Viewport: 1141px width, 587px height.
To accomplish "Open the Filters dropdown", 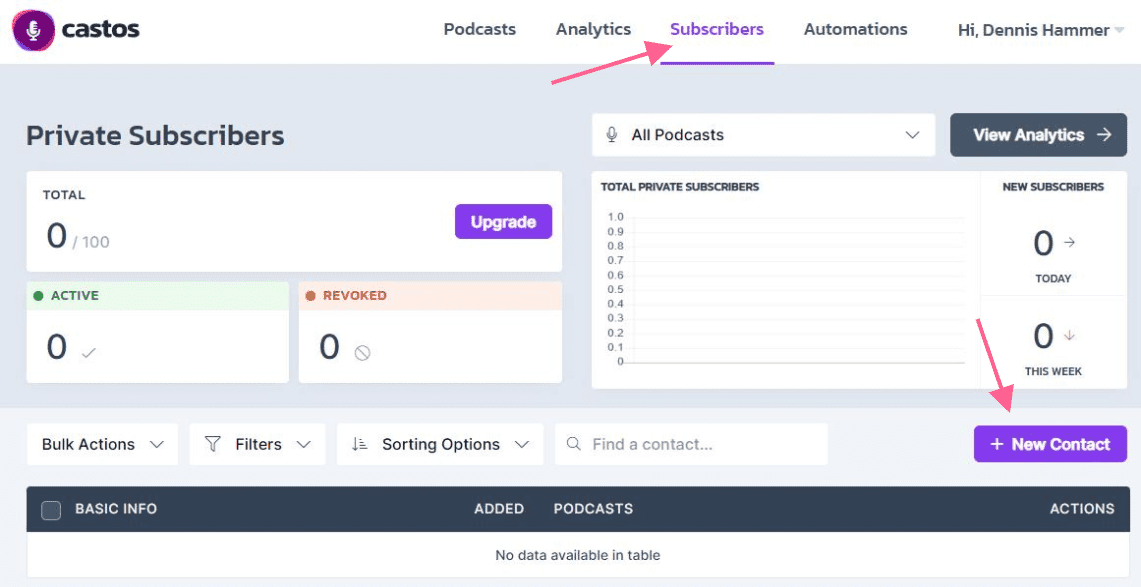I will click(258, 444).
